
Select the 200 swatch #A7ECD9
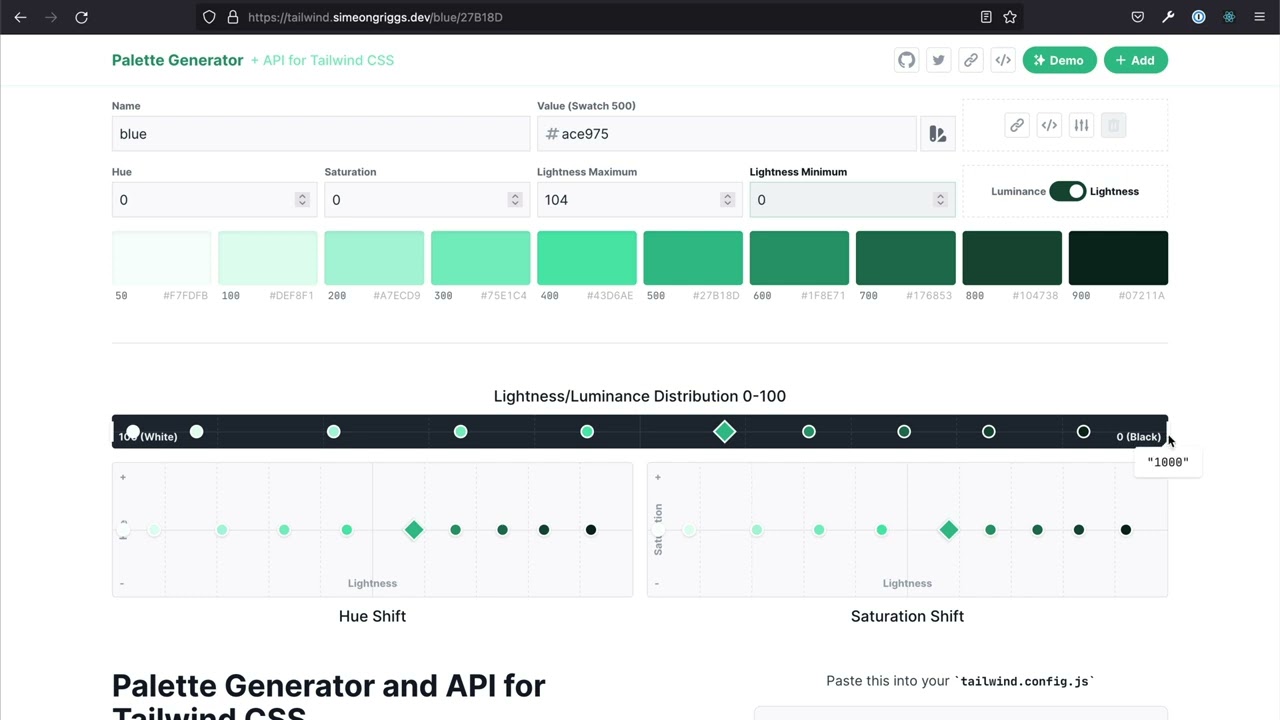374,258
